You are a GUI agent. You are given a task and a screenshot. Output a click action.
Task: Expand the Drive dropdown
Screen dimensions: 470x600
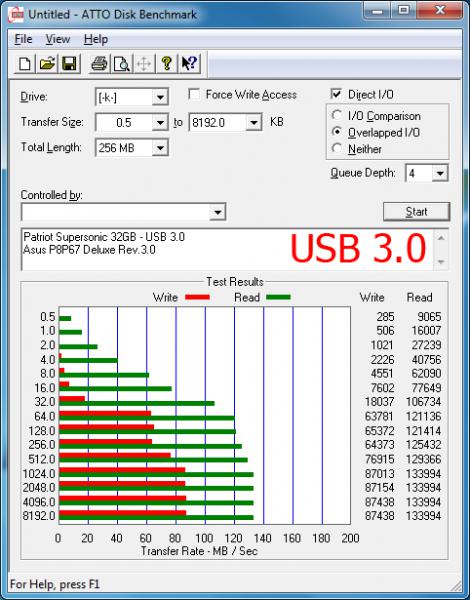(x=160, y=97)
